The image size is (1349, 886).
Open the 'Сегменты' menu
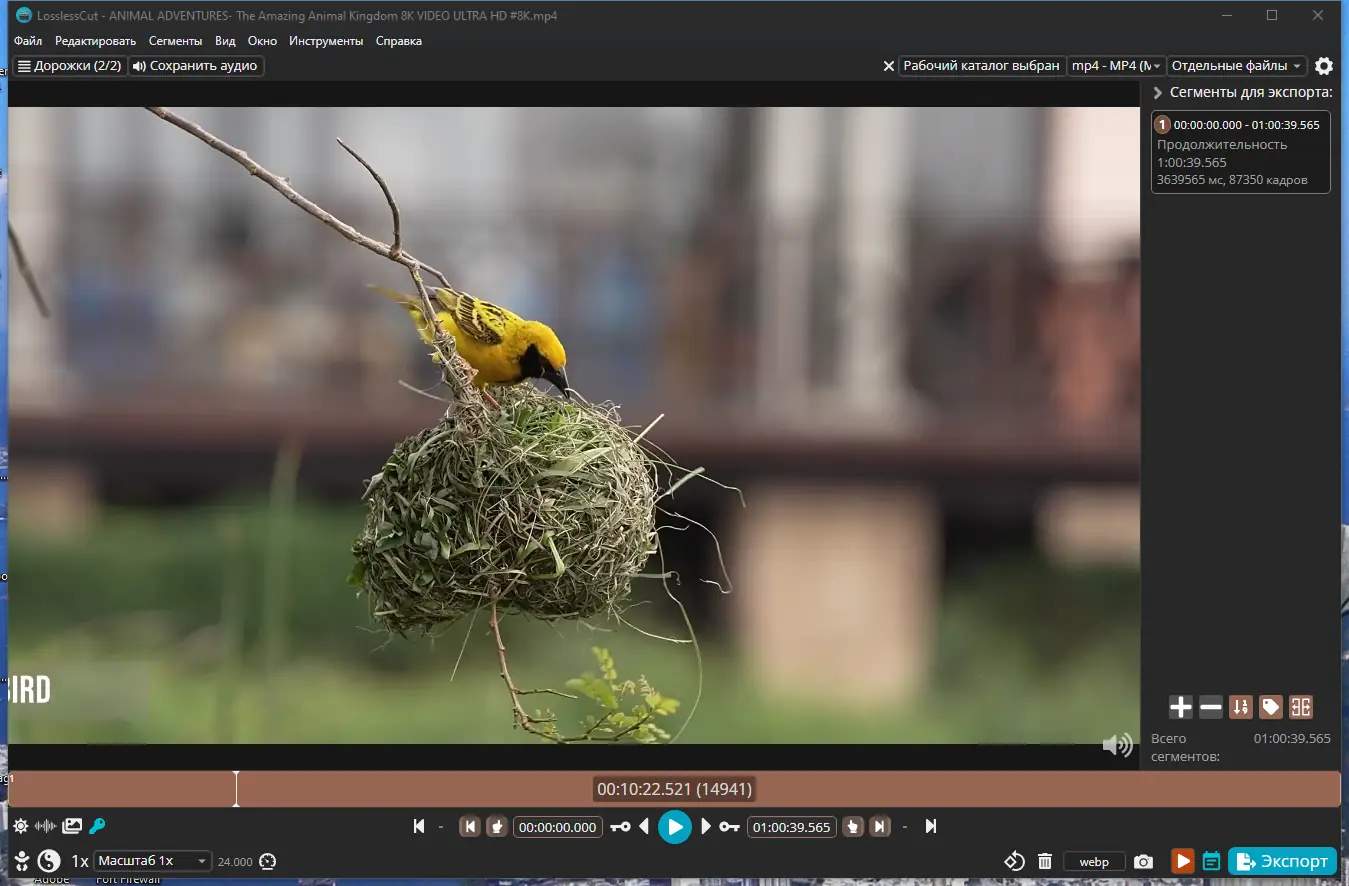[175, 41]
